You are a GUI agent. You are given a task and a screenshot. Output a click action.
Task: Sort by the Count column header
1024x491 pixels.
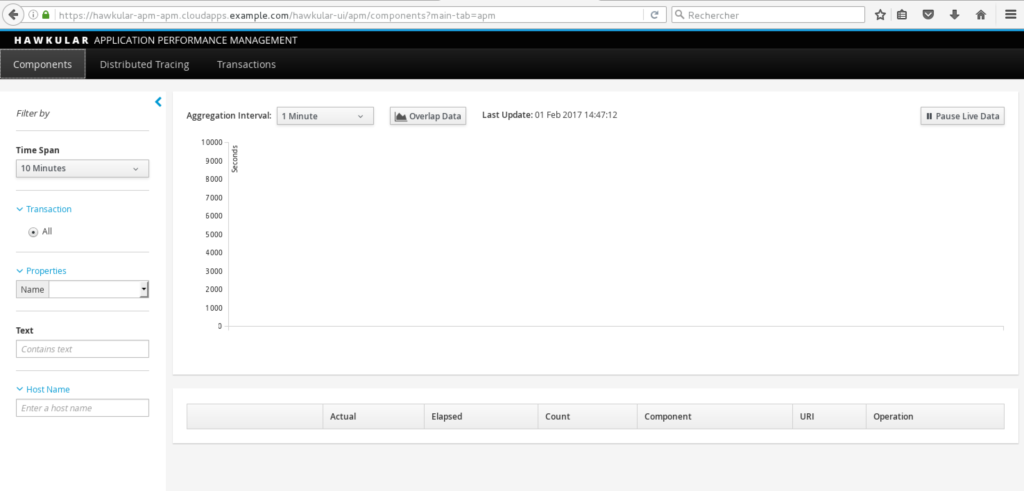[588, 417]
